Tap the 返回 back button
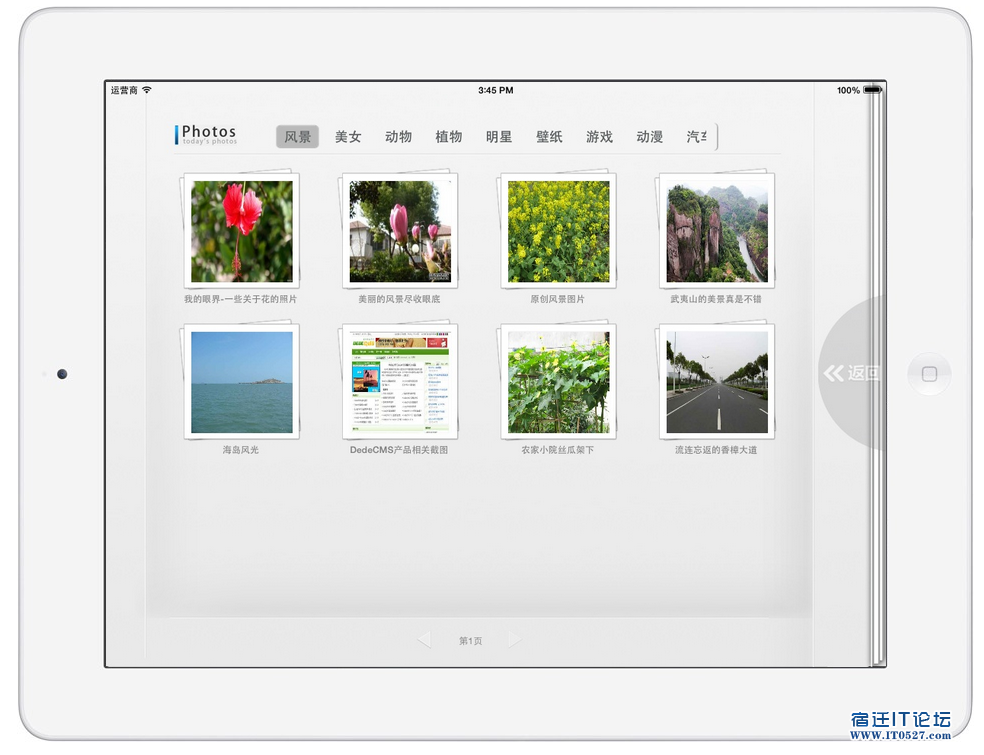984x755 pixels. 852,373
